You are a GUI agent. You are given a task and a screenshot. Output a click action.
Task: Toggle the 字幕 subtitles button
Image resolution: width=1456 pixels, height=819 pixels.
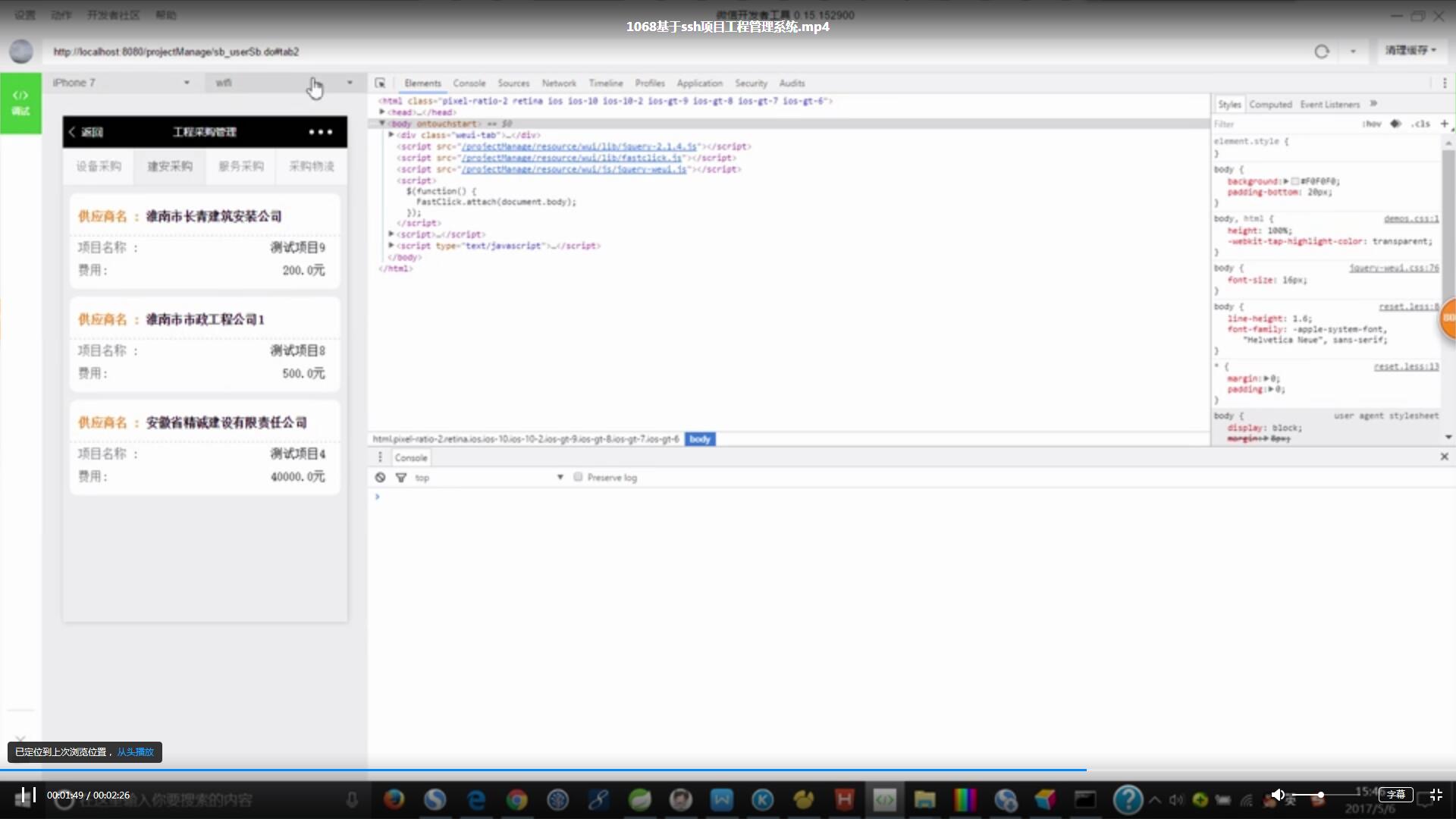click(1396, 795)
